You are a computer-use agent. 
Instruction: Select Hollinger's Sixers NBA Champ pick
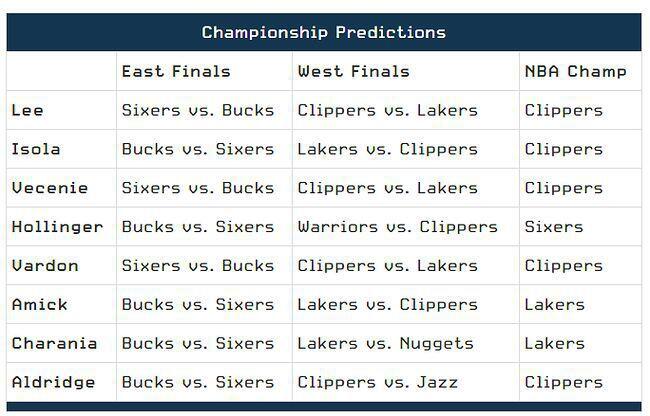pyautogui.click(x=553, y=227)
